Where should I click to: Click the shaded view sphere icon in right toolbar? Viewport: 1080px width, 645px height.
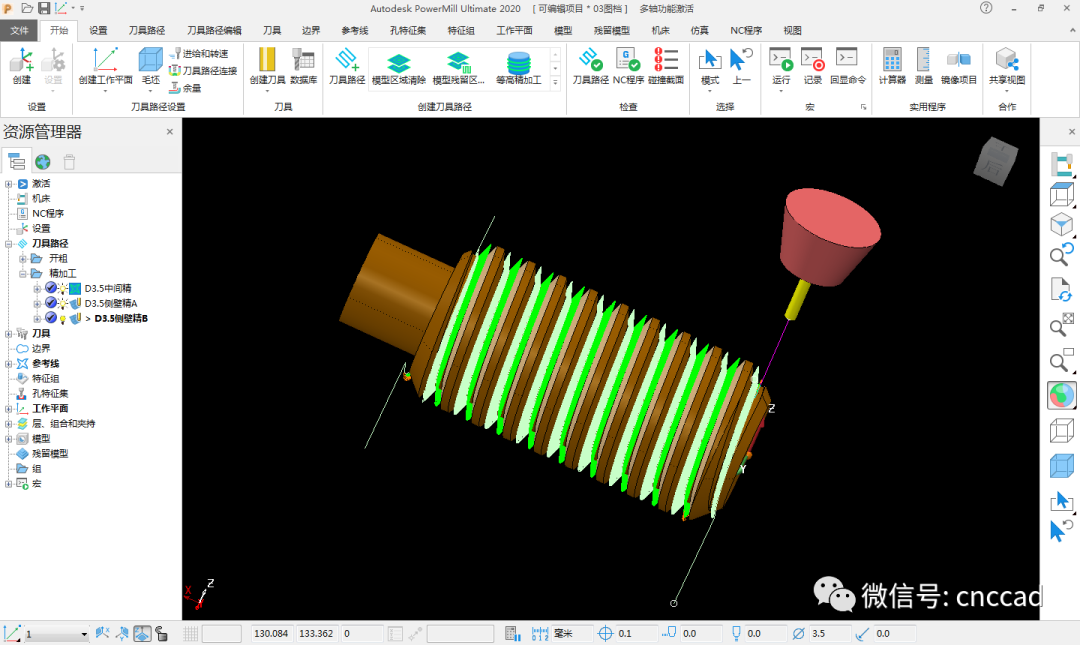1061,396
